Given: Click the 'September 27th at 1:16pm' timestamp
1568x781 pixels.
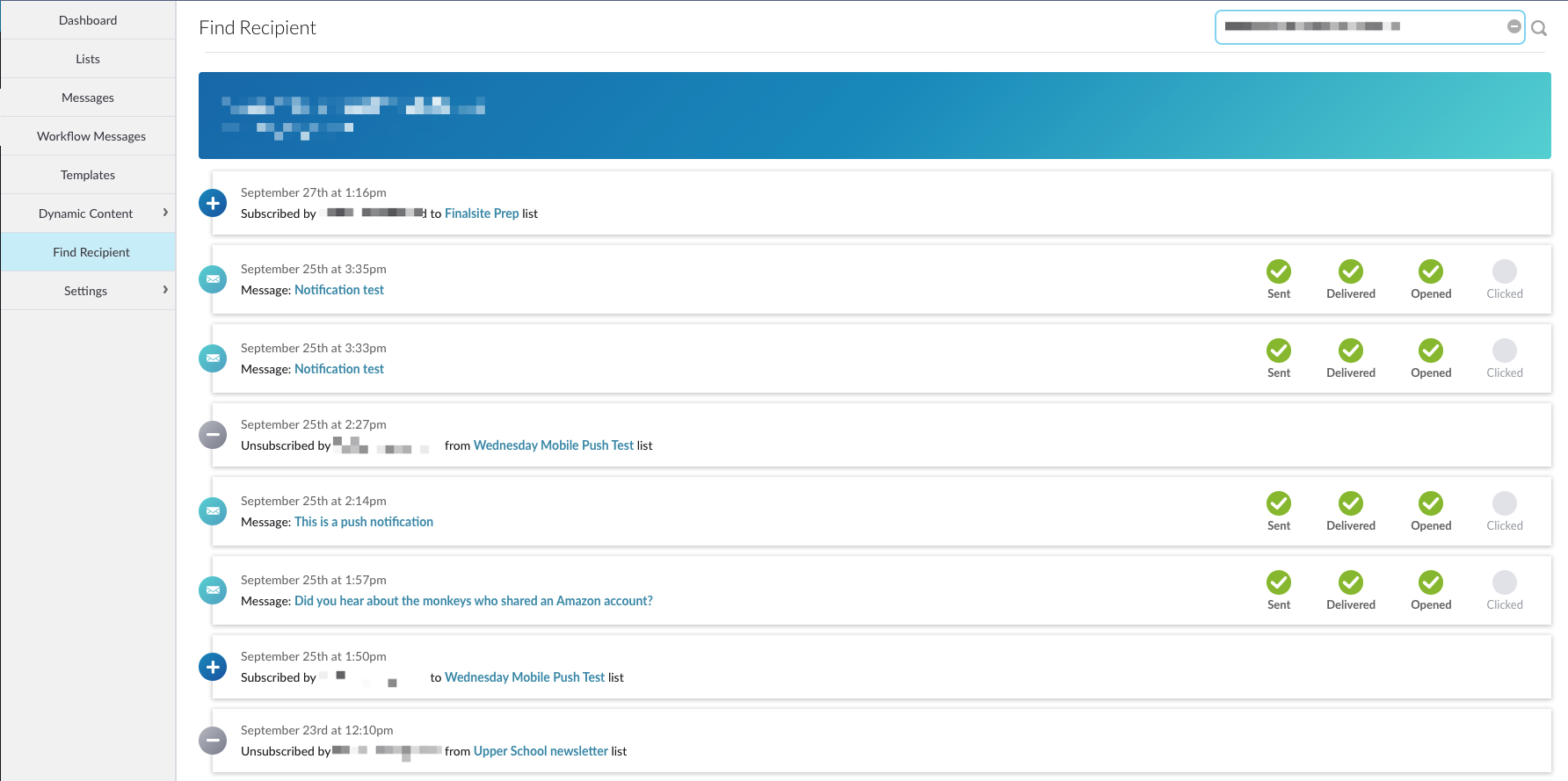Looking at the screenshot, I should tap(314, 192).
